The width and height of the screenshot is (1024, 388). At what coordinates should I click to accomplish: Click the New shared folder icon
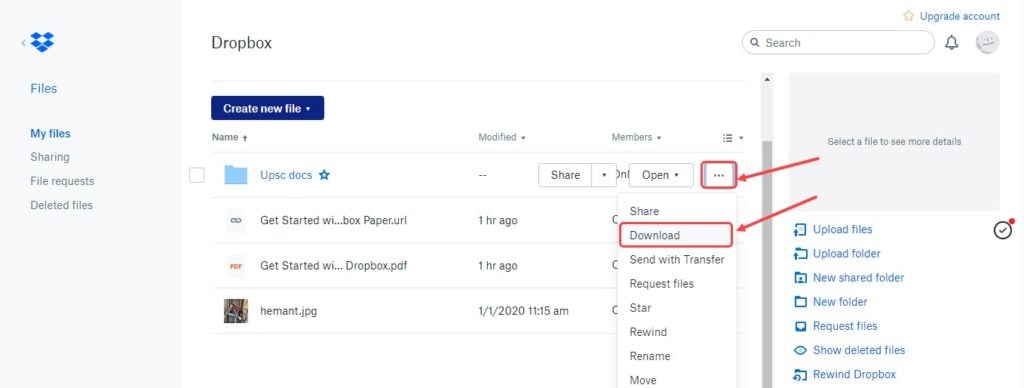tap(800, 278)
